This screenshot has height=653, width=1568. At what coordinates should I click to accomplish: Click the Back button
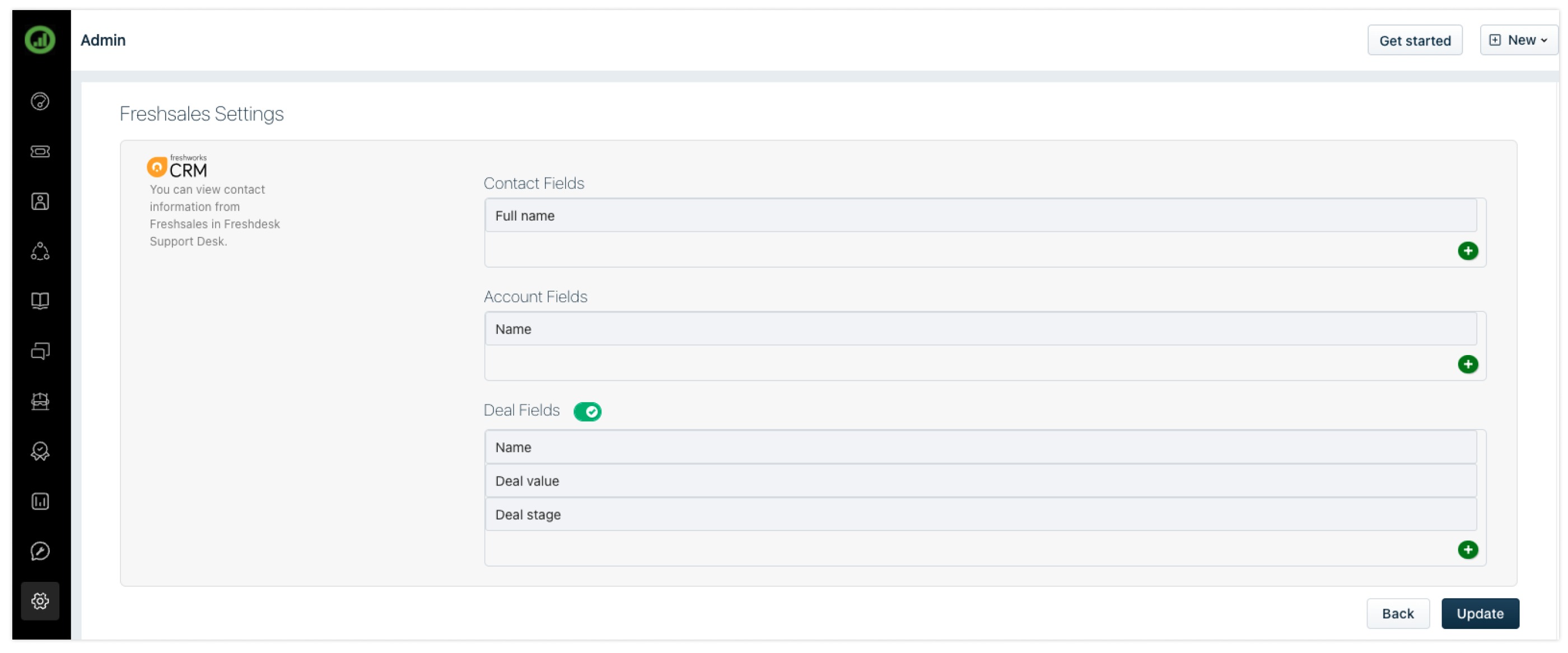[x=1398, y=613]
